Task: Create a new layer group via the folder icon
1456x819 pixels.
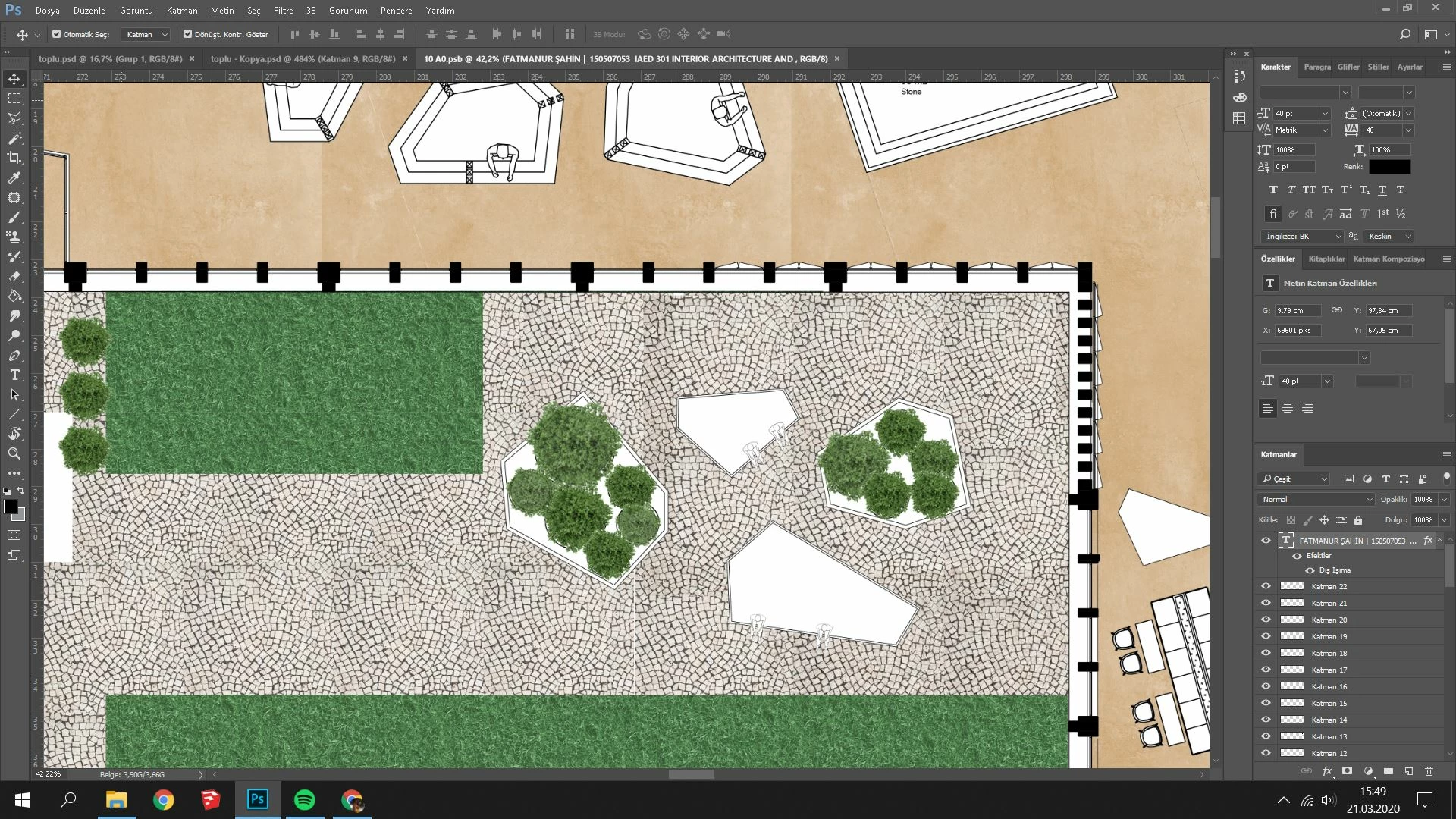Action: tap(1389, 771)
